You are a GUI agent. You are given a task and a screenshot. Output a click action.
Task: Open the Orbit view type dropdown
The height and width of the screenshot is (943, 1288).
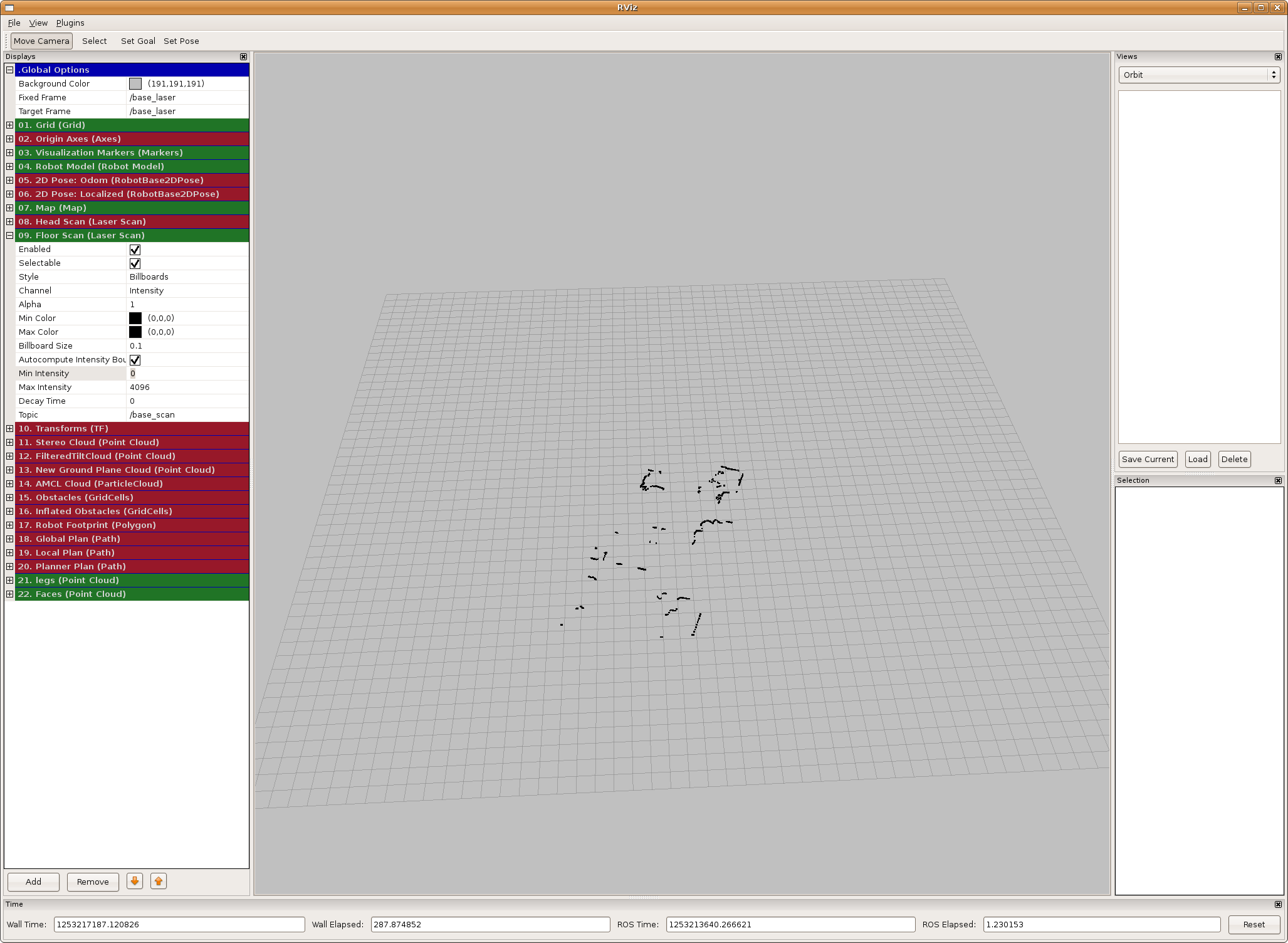[x=1198, y=75]
